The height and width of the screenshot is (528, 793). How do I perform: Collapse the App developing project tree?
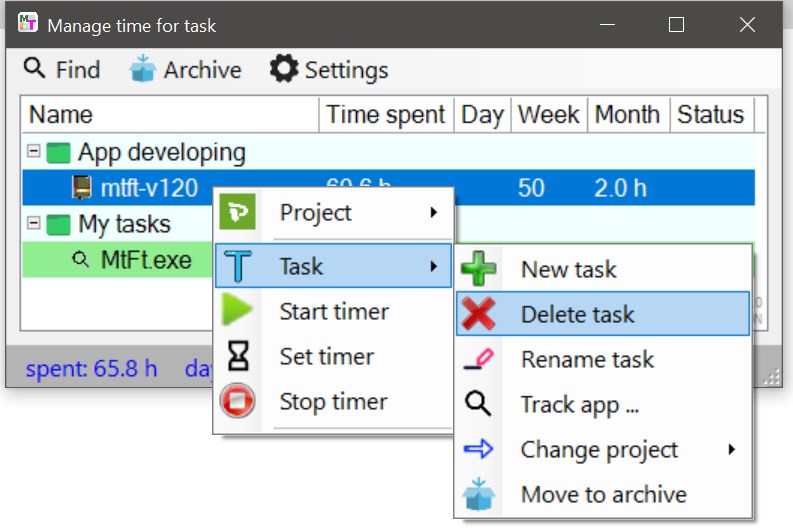tap(33, 152)
